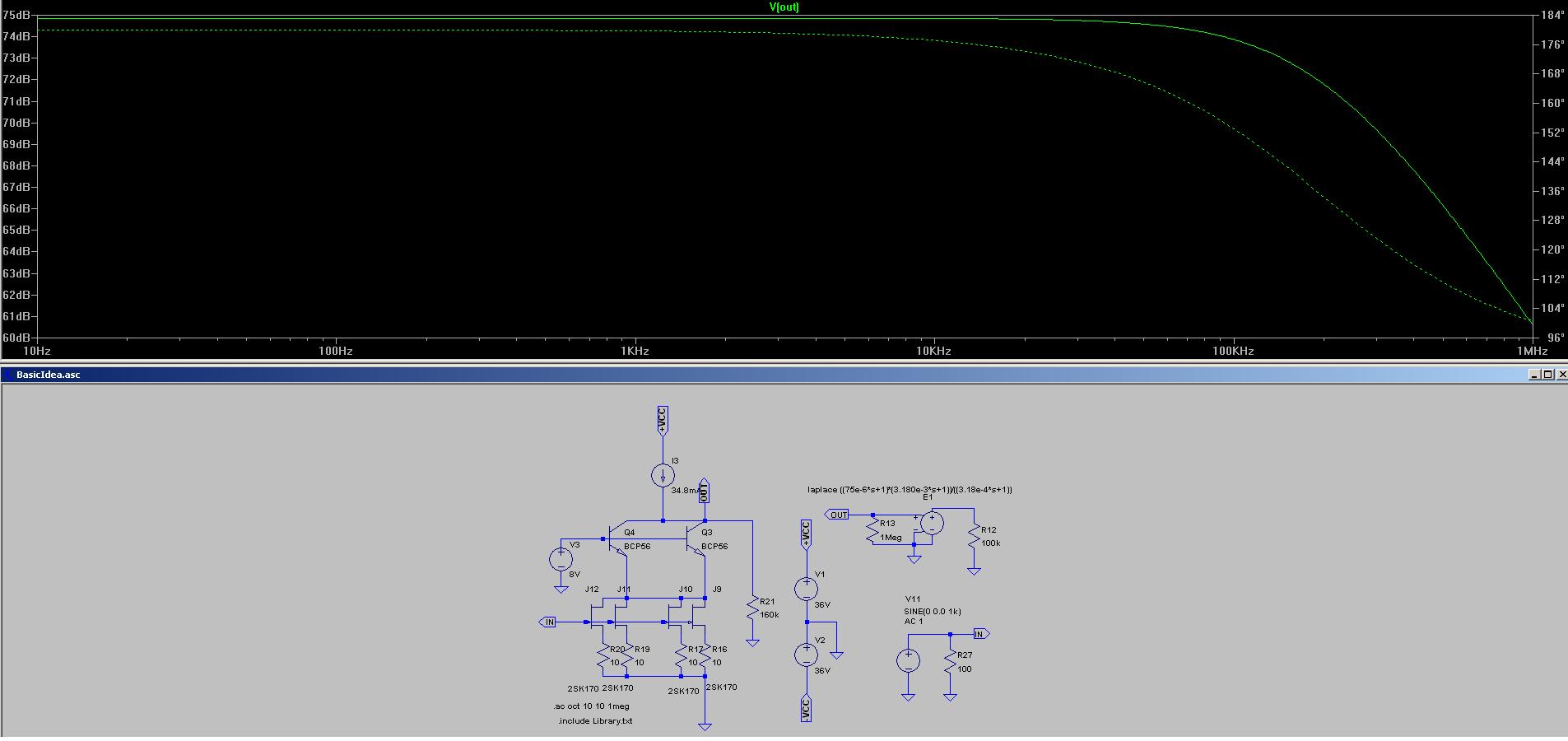Click the ground symbol below V3

[561, 589]
